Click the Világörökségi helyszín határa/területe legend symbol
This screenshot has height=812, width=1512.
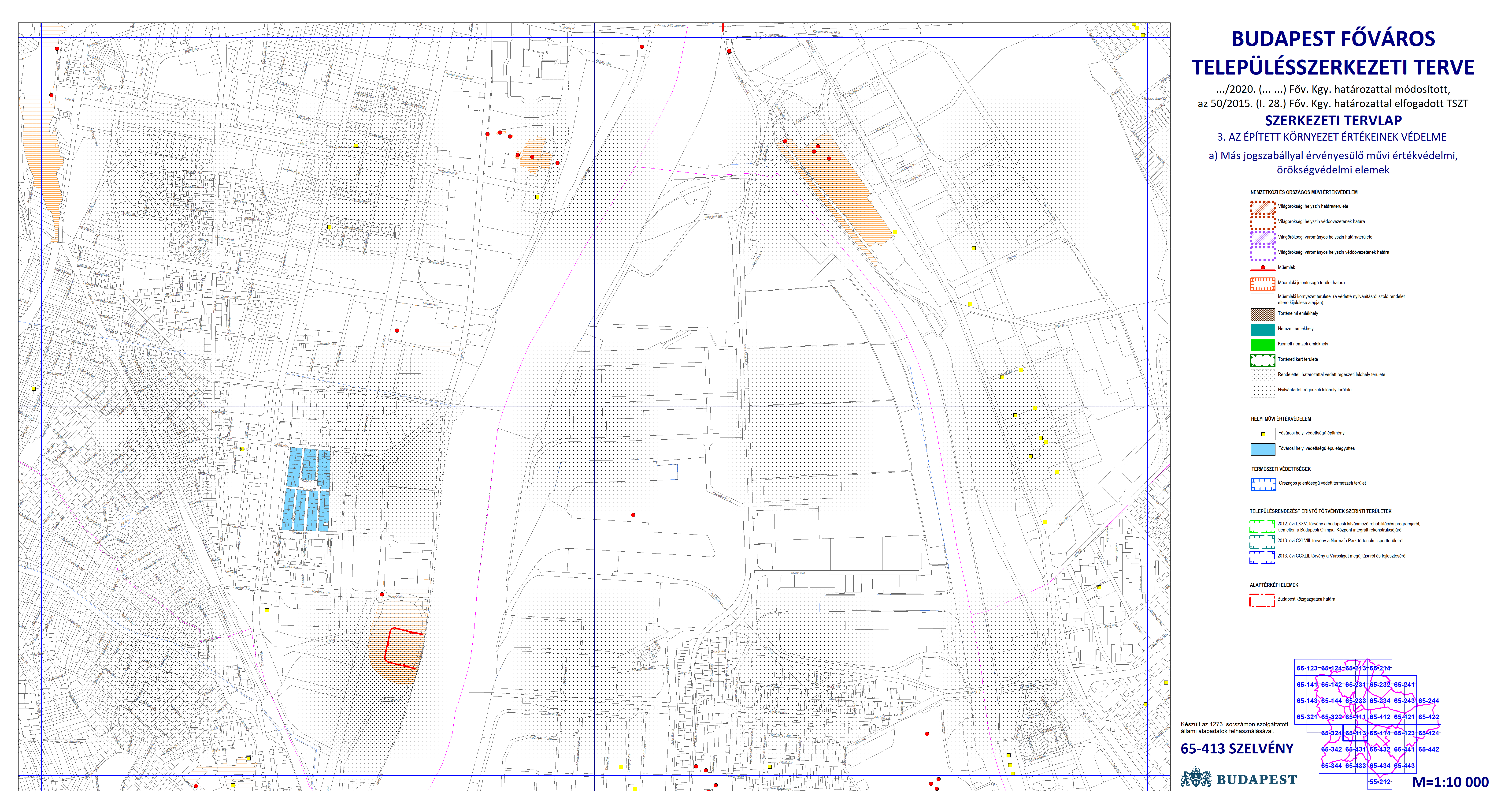pos(1263,207)
